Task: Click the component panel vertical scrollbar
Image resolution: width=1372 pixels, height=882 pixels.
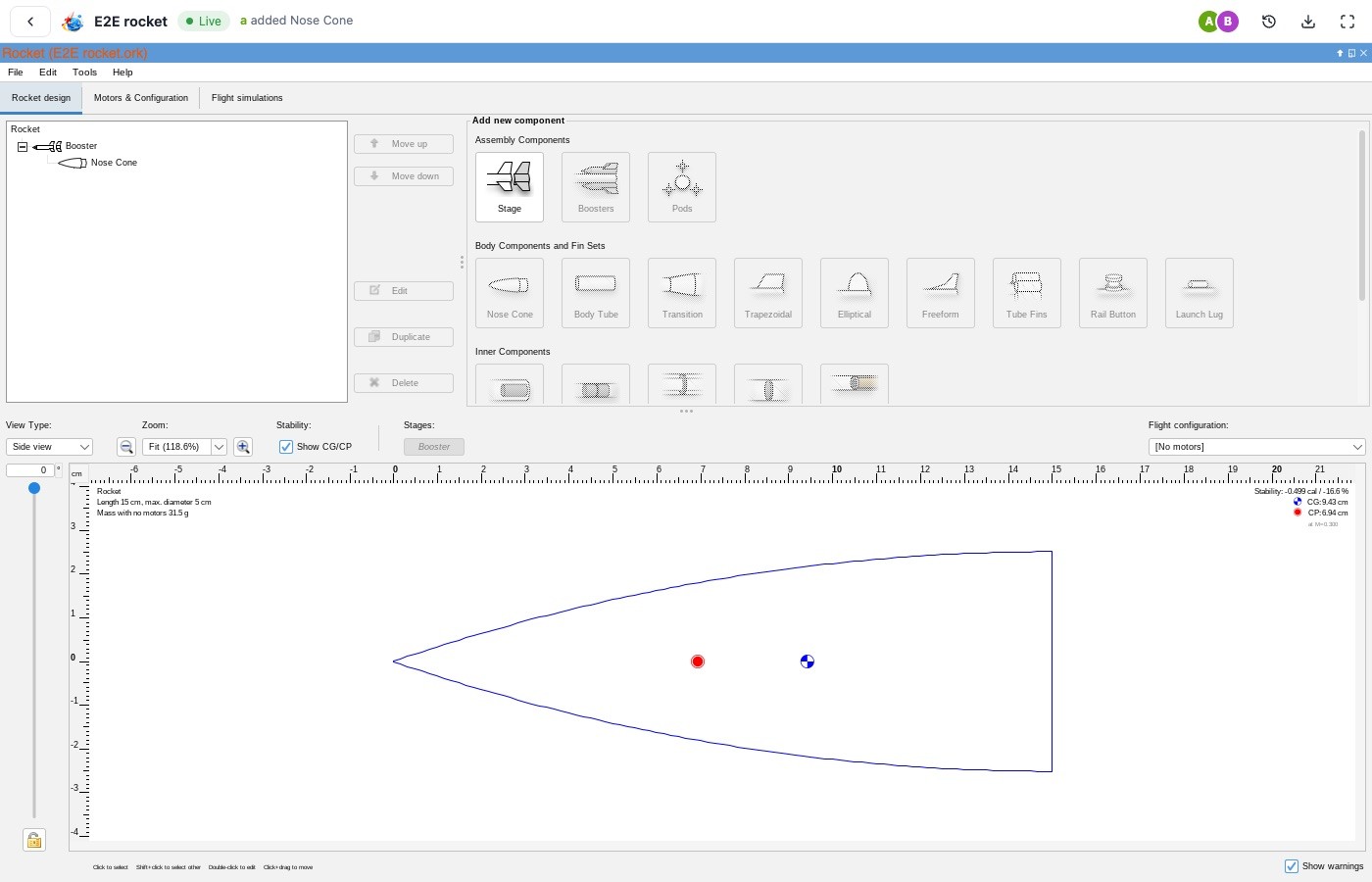Action: (1362, 216)
